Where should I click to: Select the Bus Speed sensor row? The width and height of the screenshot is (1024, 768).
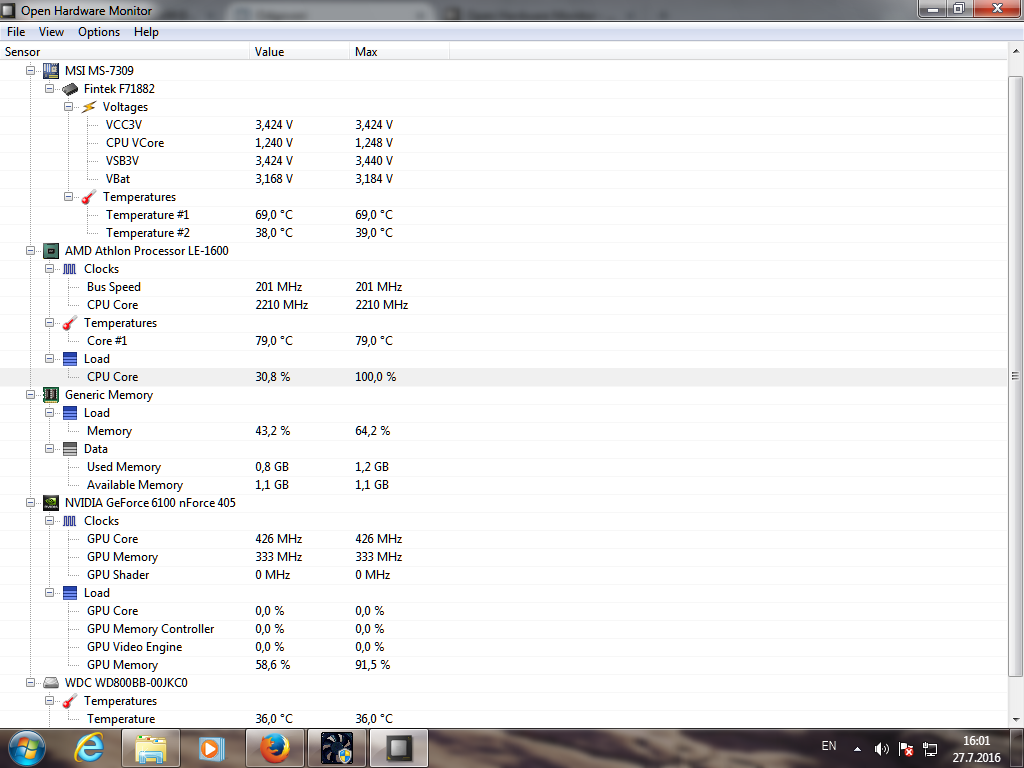503,287
